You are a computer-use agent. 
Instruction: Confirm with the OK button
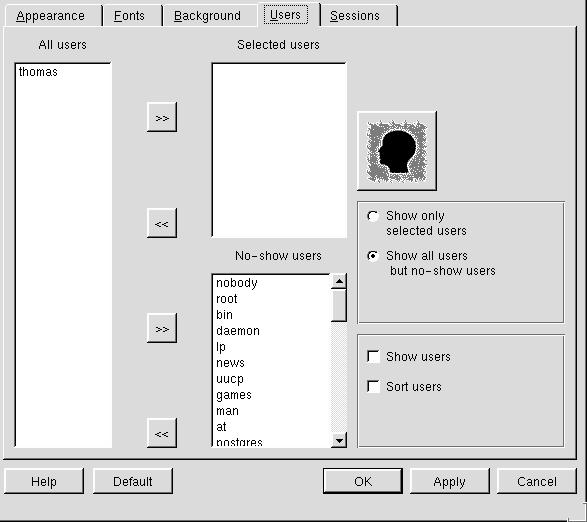[x=363, y=481]
